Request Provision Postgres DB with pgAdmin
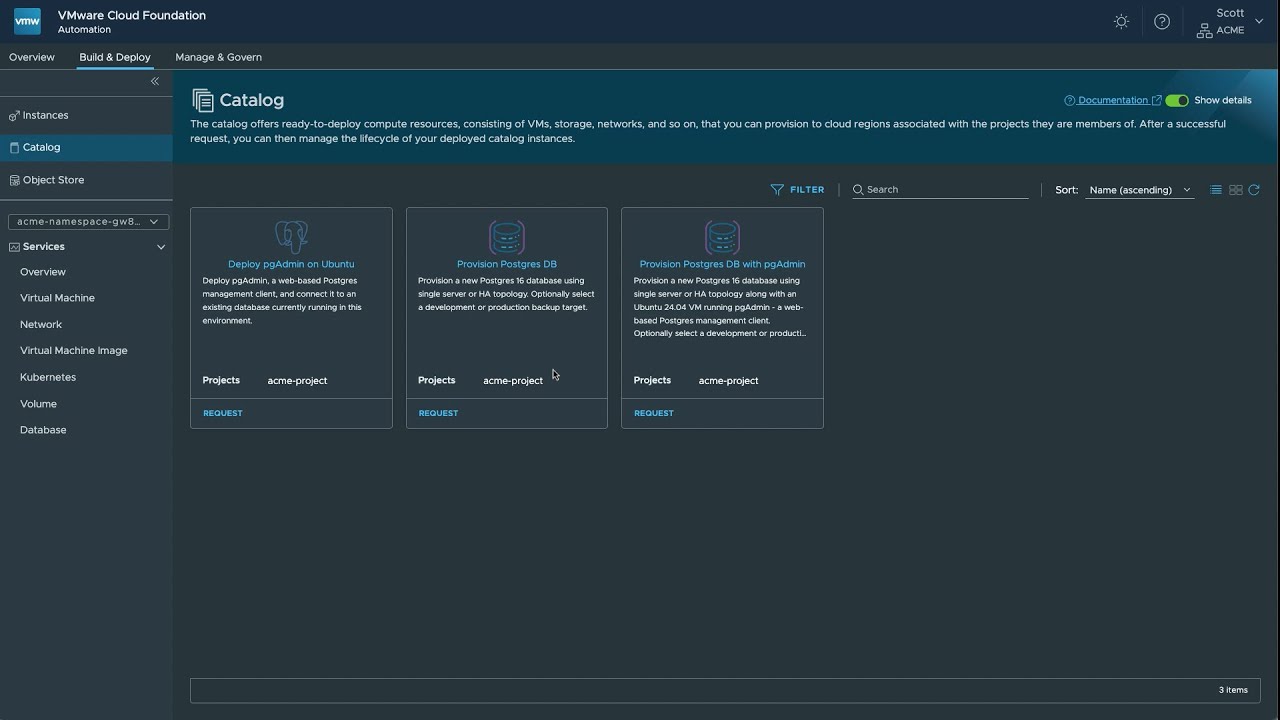 click(x=654, y=413)
